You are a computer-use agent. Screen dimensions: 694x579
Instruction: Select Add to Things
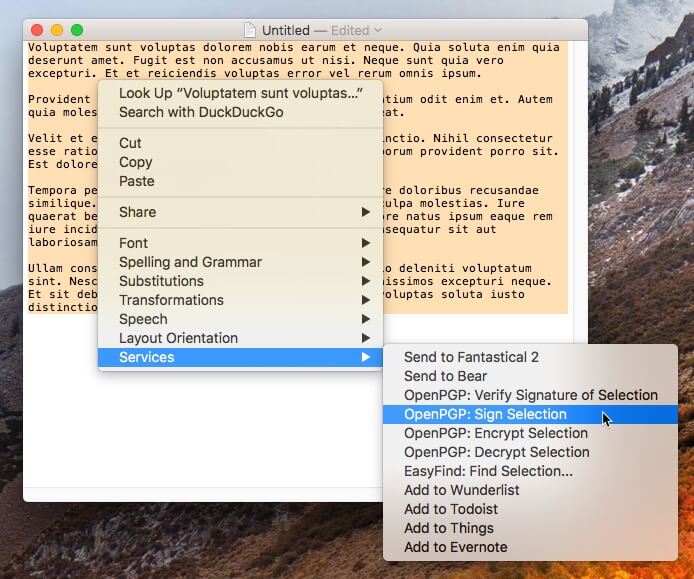pos(530,529)
